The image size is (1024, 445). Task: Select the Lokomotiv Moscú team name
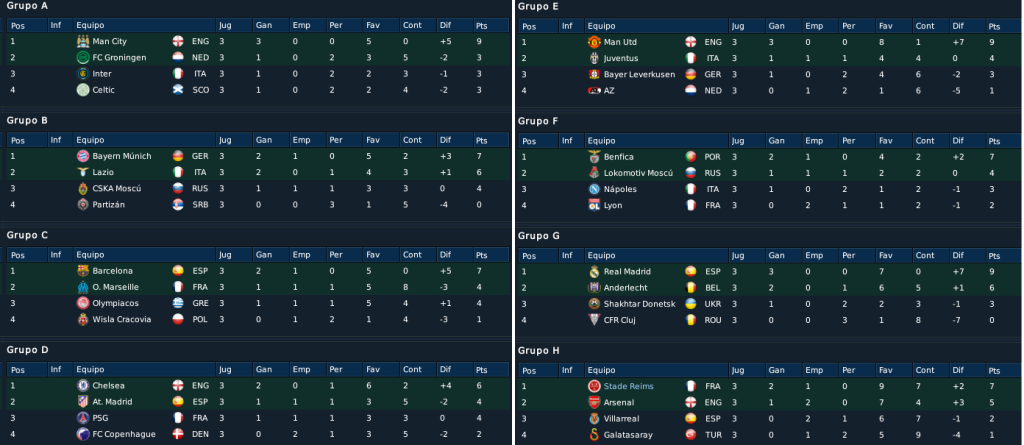click(638, 173)
